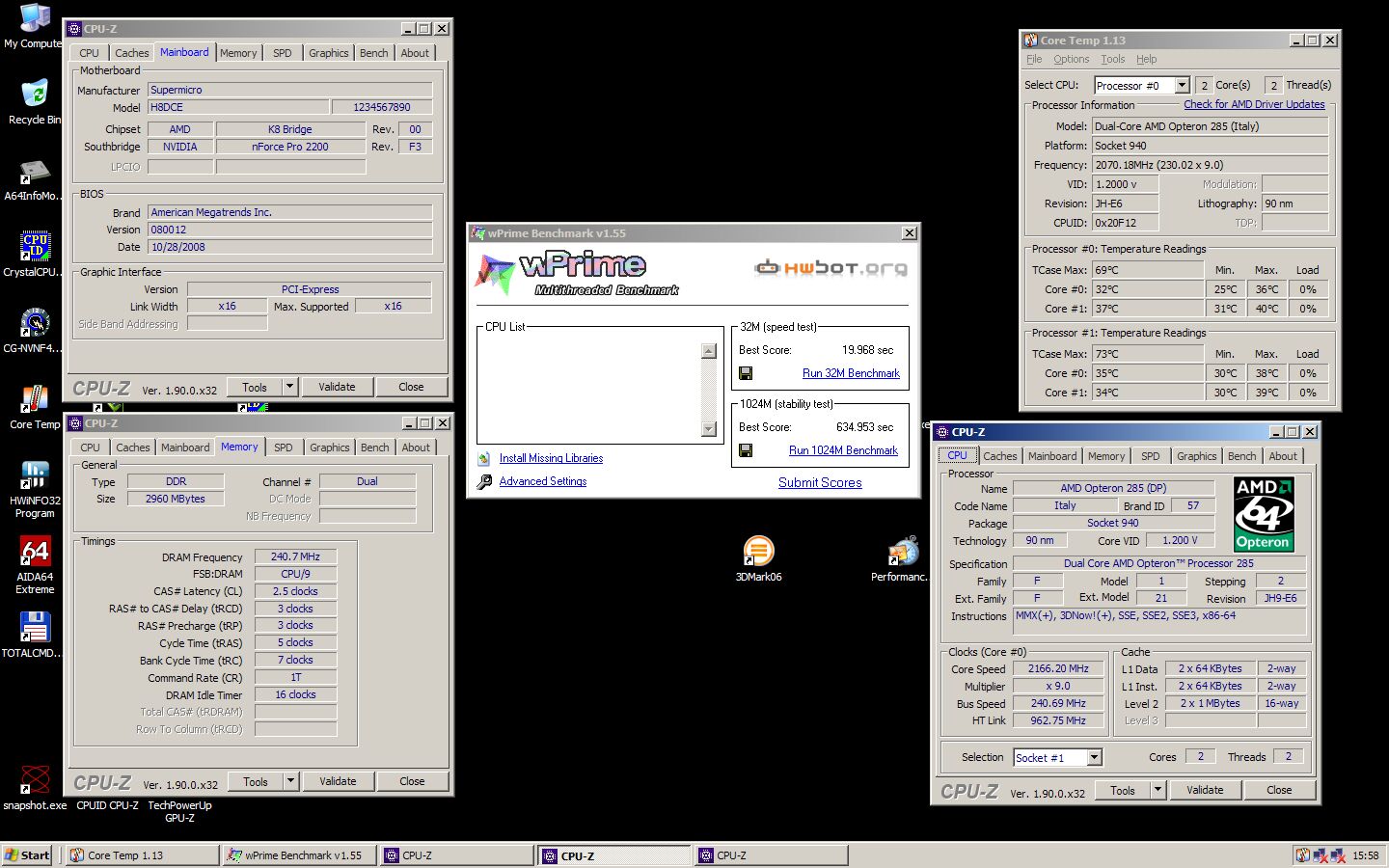
Task: Click Run 32M Benchmark link
Action: [x=851, y=373]
